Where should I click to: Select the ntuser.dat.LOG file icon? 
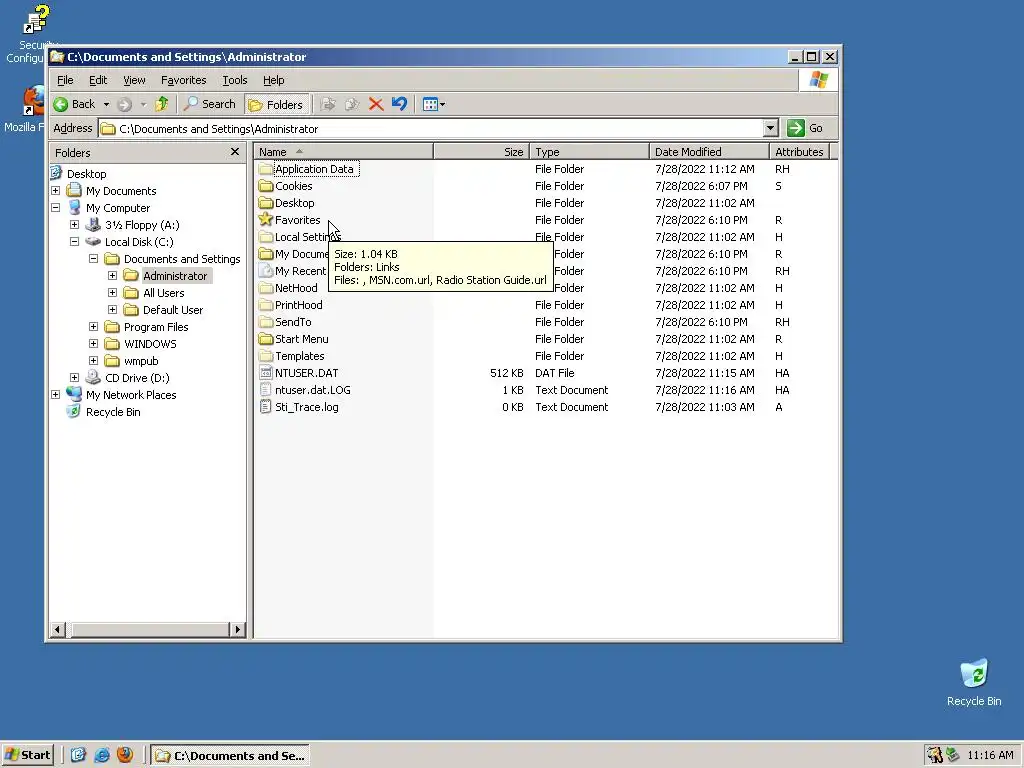coord(265,390)
